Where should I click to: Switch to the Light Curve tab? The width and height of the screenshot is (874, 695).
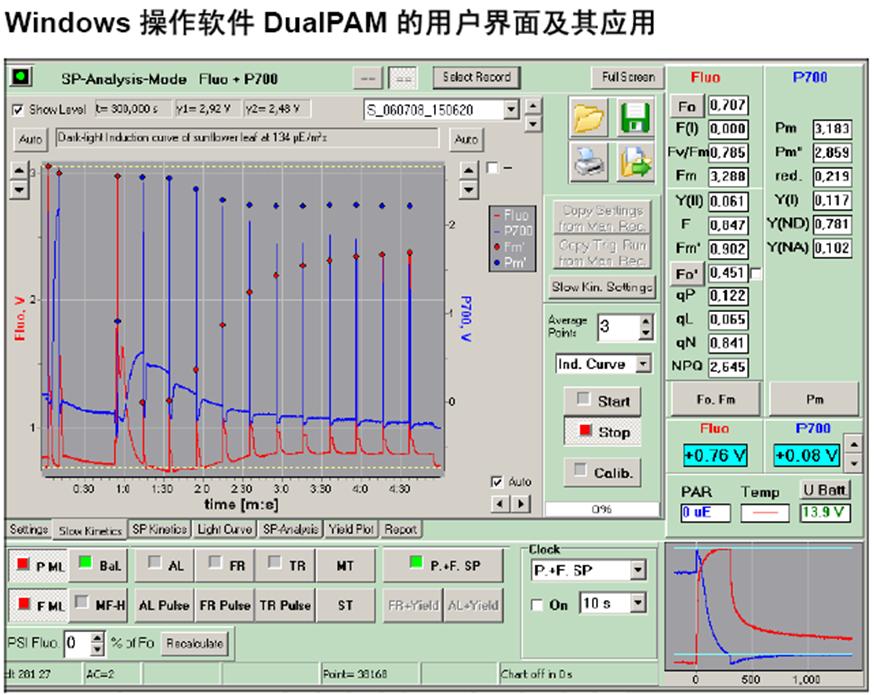pyautogui.click(x=226, y=529)
